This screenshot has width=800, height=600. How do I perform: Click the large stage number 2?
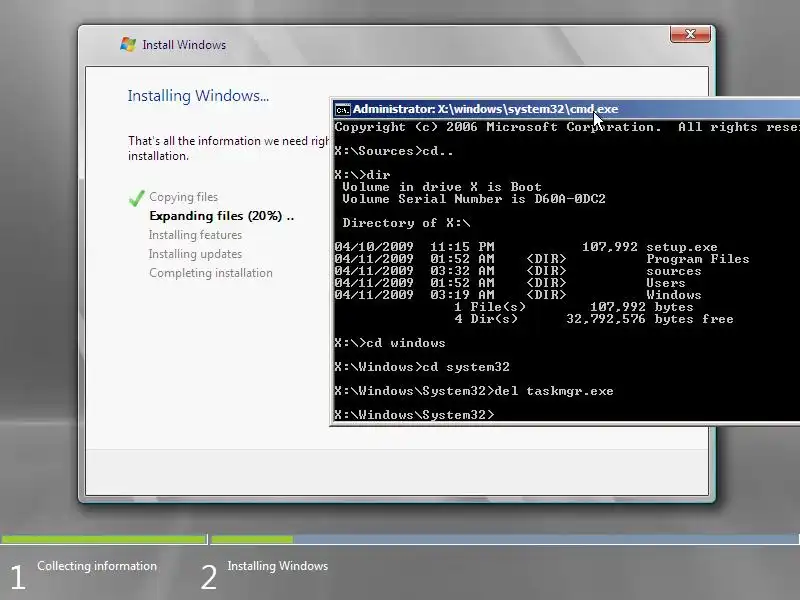(208, 577)
